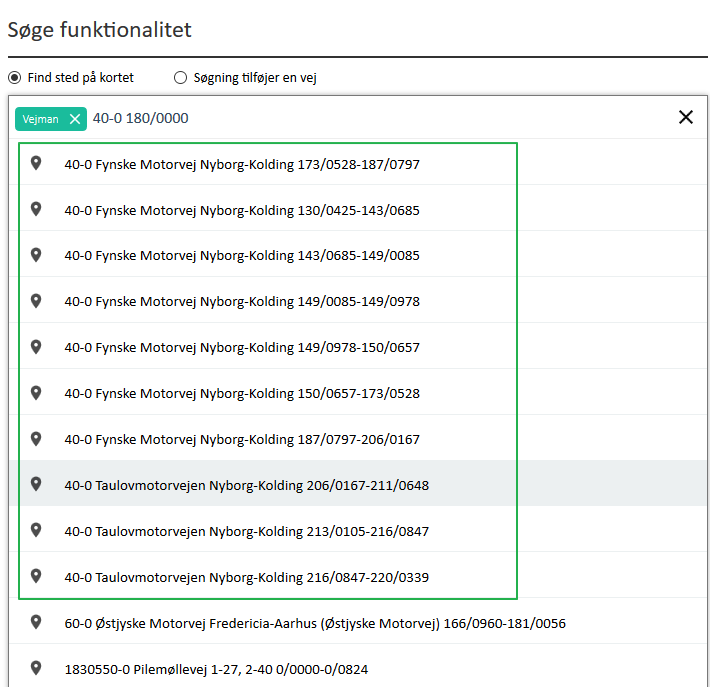Click pin icon for Taulovmotorvejen 206/0167-211/0648
The width and height of the screenshot is (710, 687).
[x=36, y=484]
